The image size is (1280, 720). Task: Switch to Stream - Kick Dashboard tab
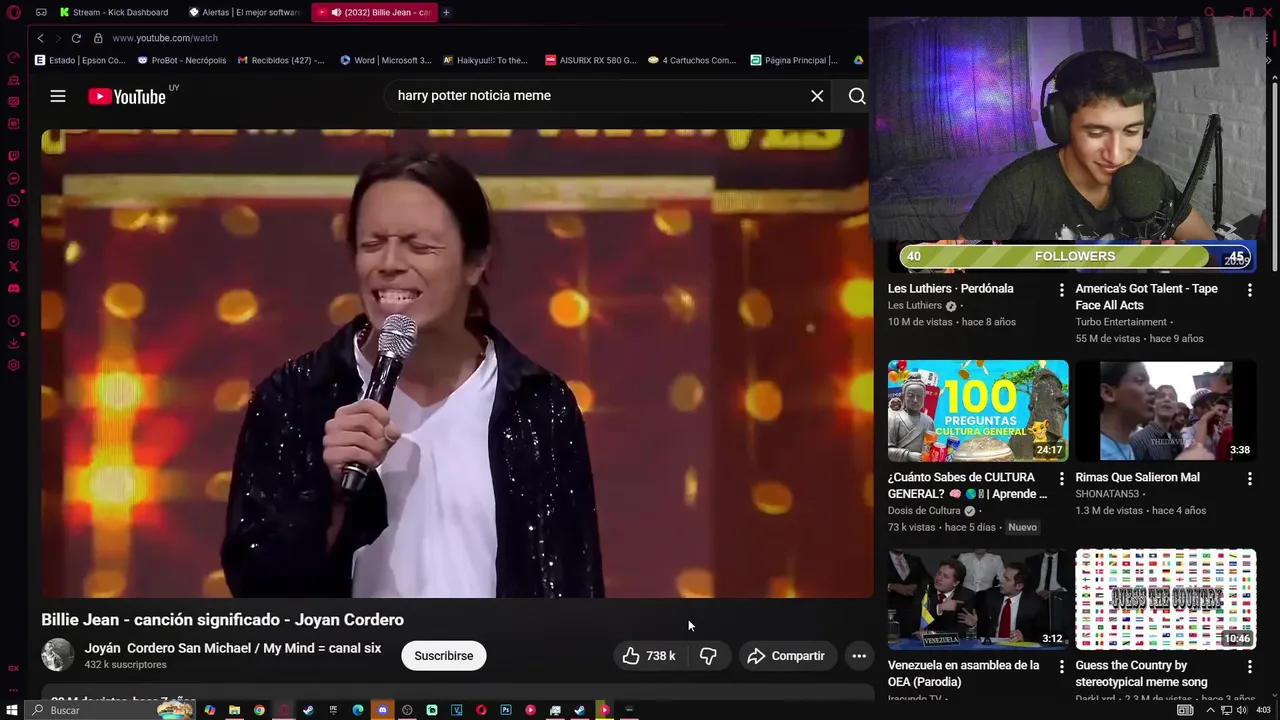[x=116, y=12]
